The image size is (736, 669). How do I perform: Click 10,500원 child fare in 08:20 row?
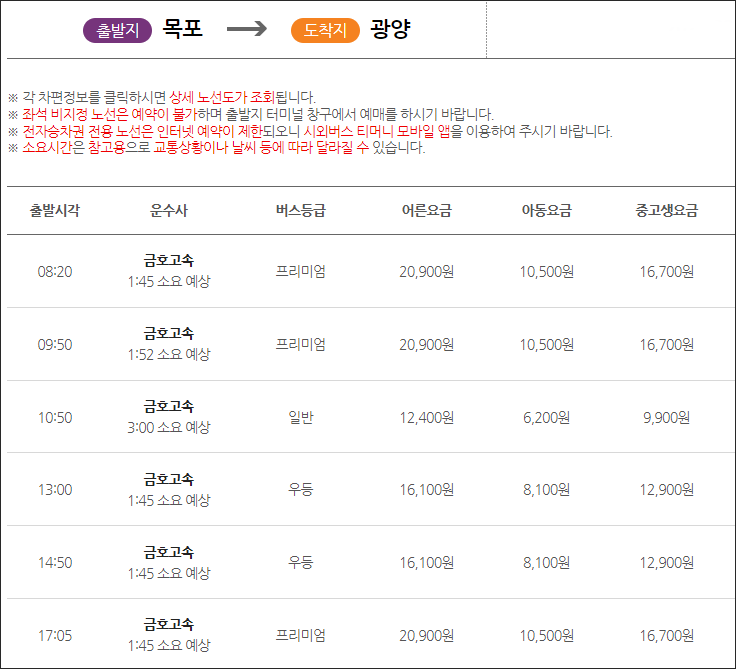point(547,271)
